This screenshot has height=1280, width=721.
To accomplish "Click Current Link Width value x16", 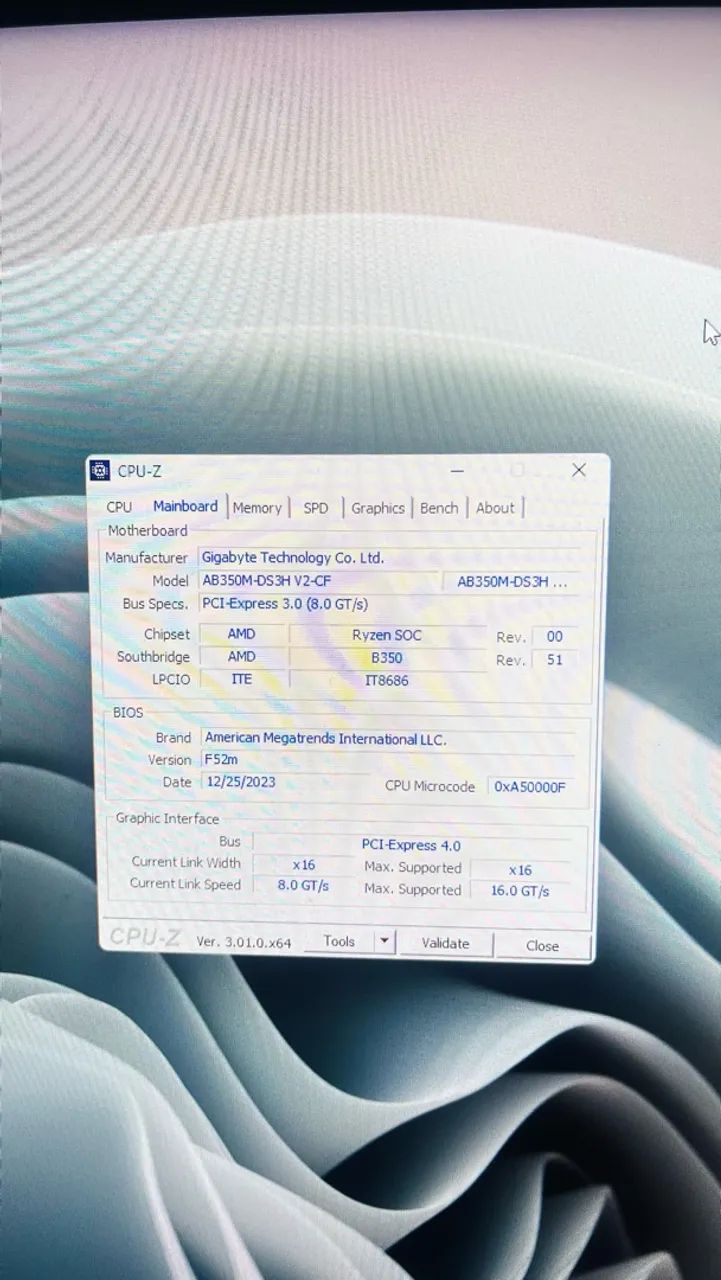I will 303,864.
